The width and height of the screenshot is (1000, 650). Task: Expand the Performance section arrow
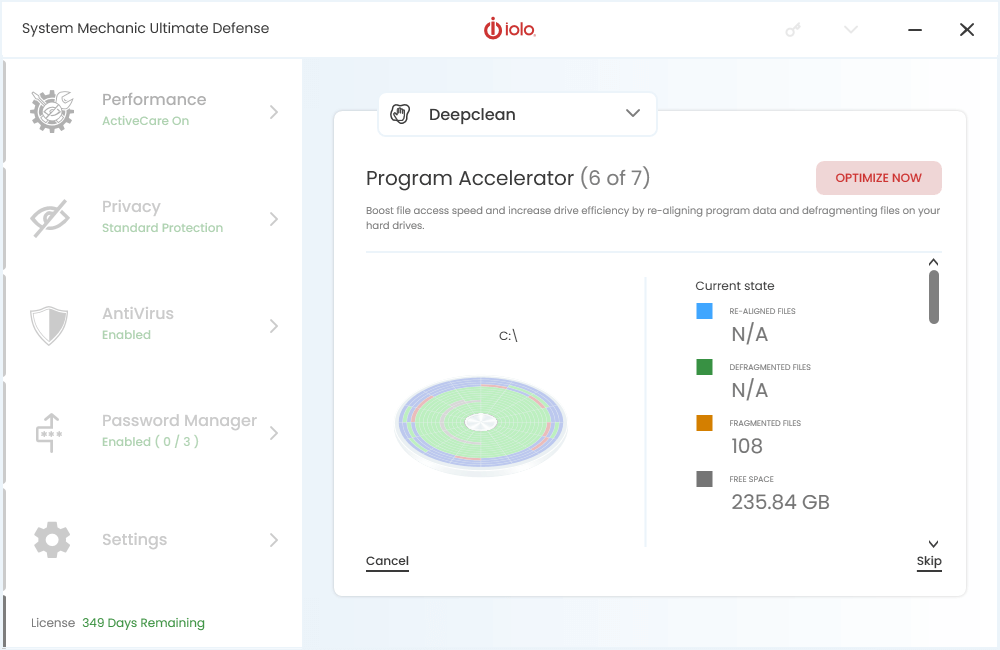(274, 112)
